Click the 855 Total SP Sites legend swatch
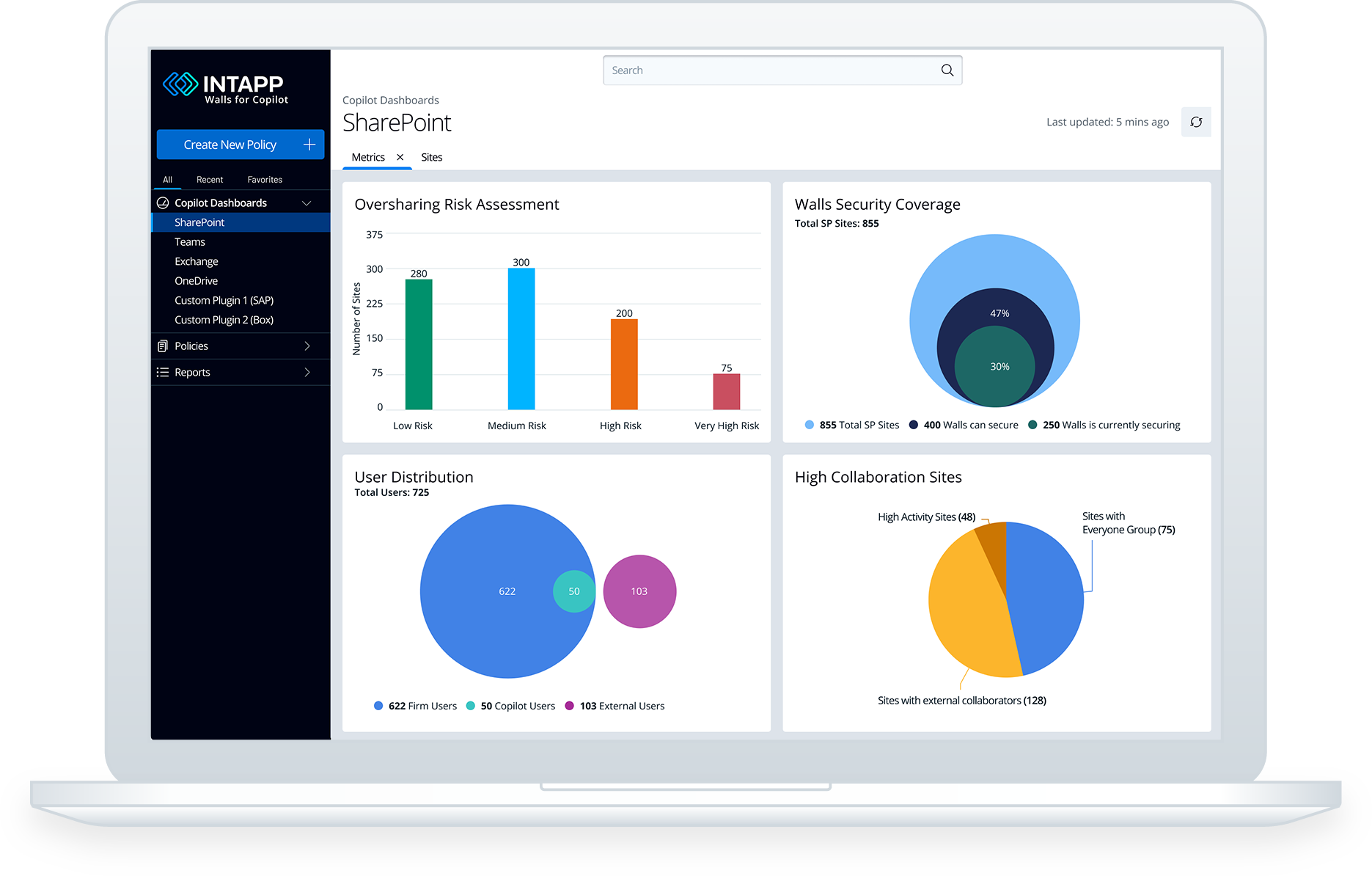 (x=810, y=425)
